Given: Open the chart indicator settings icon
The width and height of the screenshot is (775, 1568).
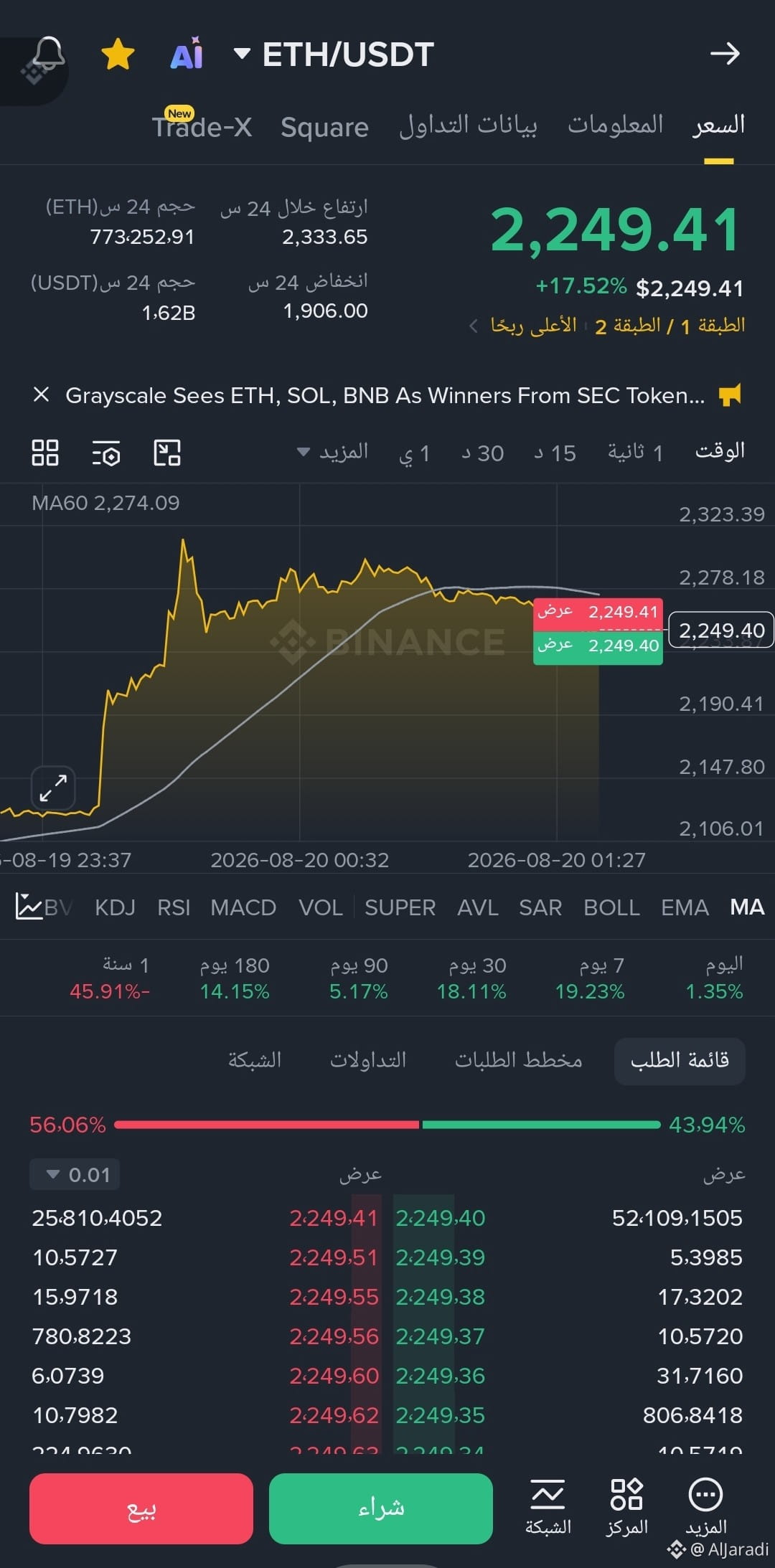Looking at the screenshot, I should pyautogui.click(x=106, y=453).
